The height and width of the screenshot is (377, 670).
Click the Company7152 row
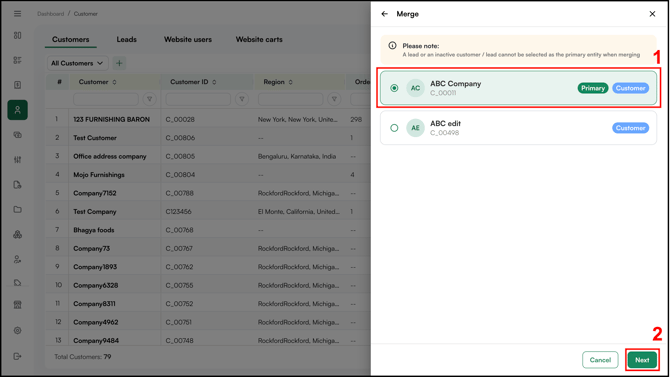(208, 193)
